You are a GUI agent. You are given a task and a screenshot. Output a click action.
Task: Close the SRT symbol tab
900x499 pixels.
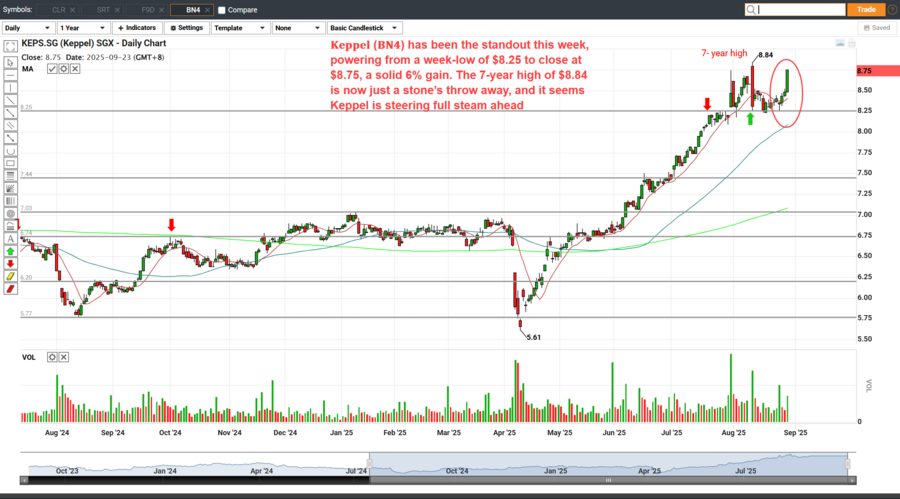117,10
